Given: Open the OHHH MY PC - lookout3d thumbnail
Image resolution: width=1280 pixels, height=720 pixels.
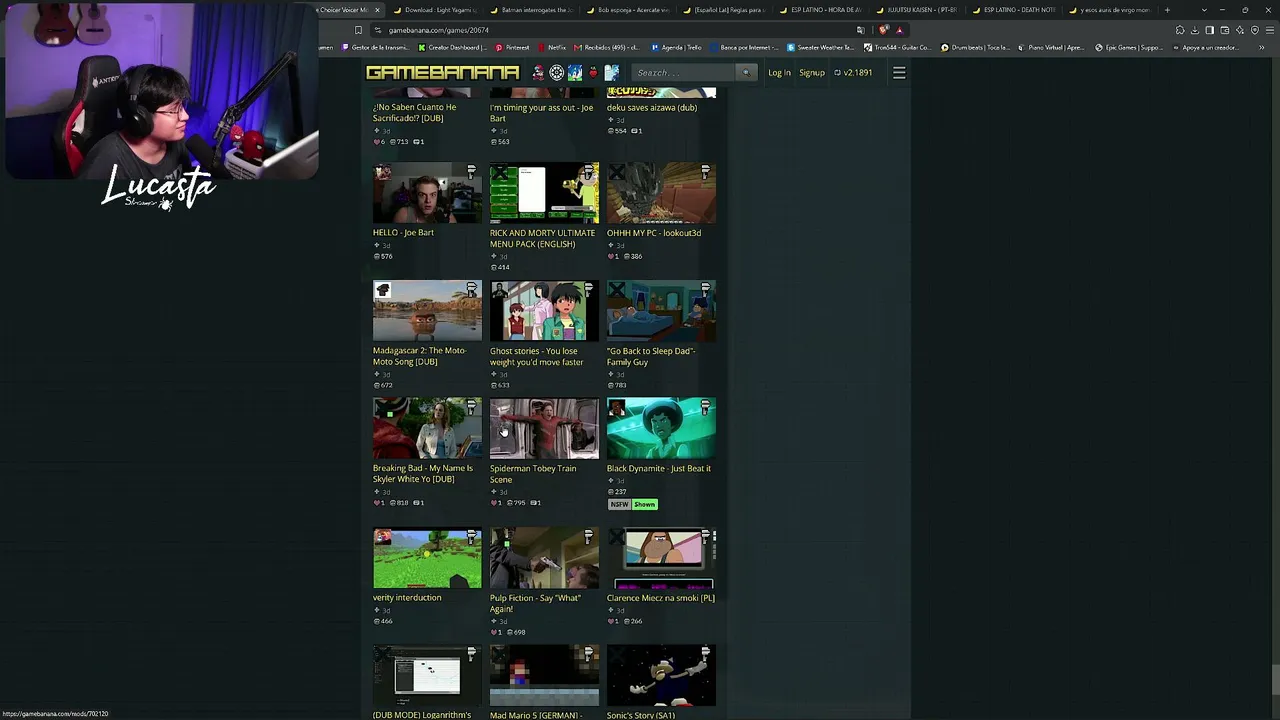Looking at the screenshot, I should coord(661,194).
